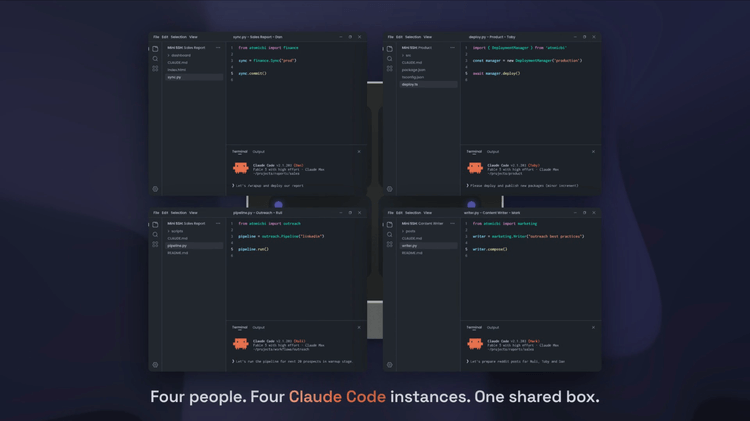Select pipeline.py in the file explorer
Screen dimensions: 750x421
[x=194, y=246]
